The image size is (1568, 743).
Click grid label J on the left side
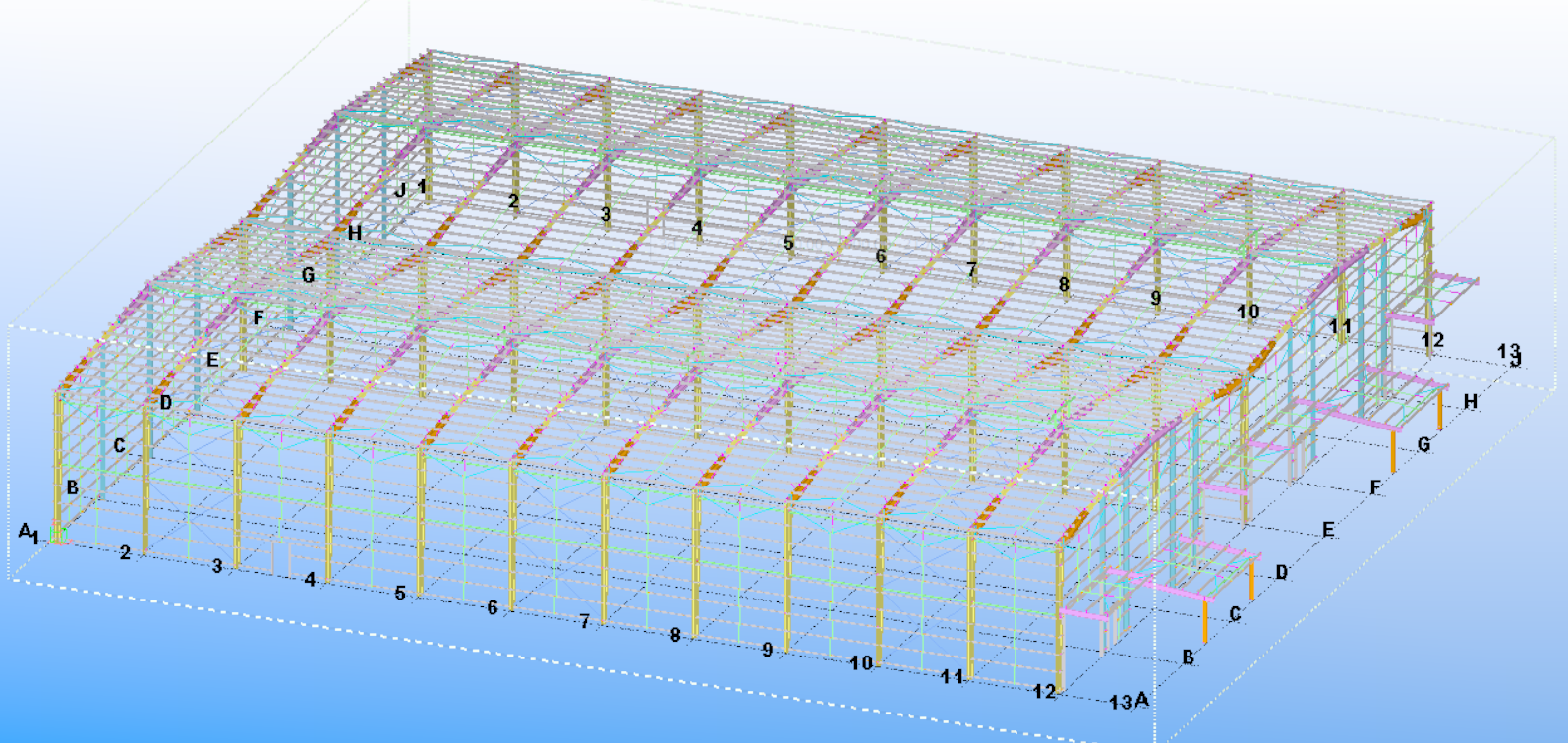pyautogui.click(x=400, y=190)
